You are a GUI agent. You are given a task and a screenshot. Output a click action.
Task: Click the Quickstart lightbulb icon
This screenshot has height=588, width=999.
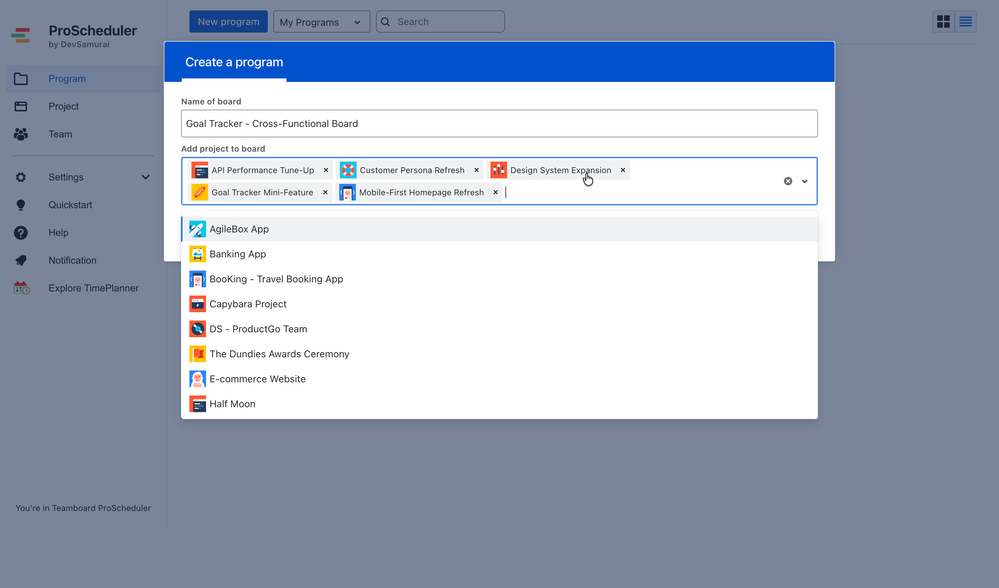pyautogui.click(x=21, y=205)
